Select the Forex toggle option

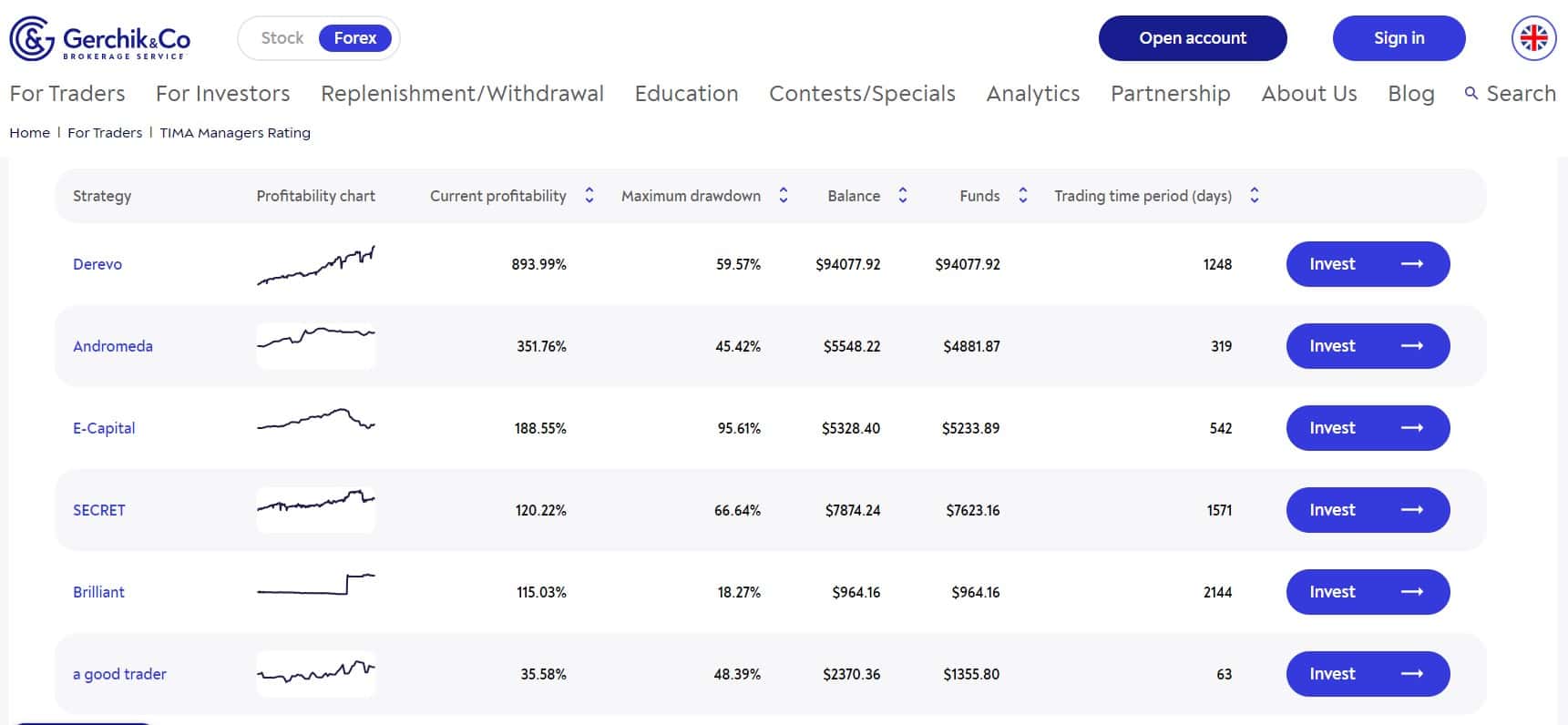click(355, 38)
